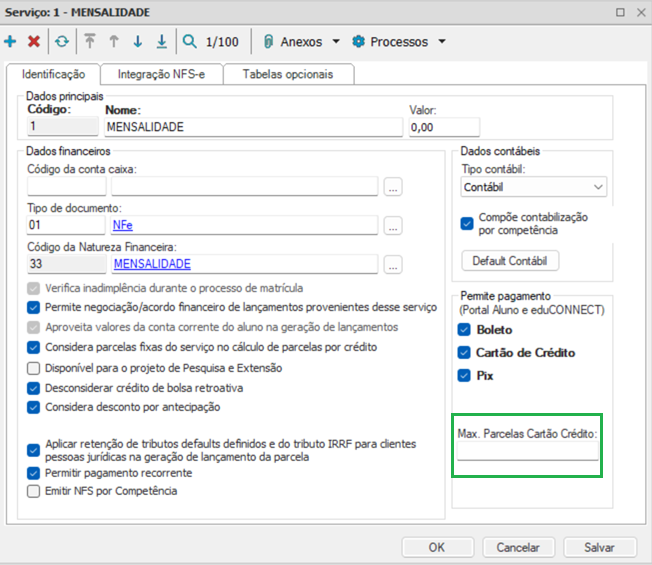This screenshot has height=565, width=652.
Task: Add a new record with plus icon
Action: click(x=10, y=42)
